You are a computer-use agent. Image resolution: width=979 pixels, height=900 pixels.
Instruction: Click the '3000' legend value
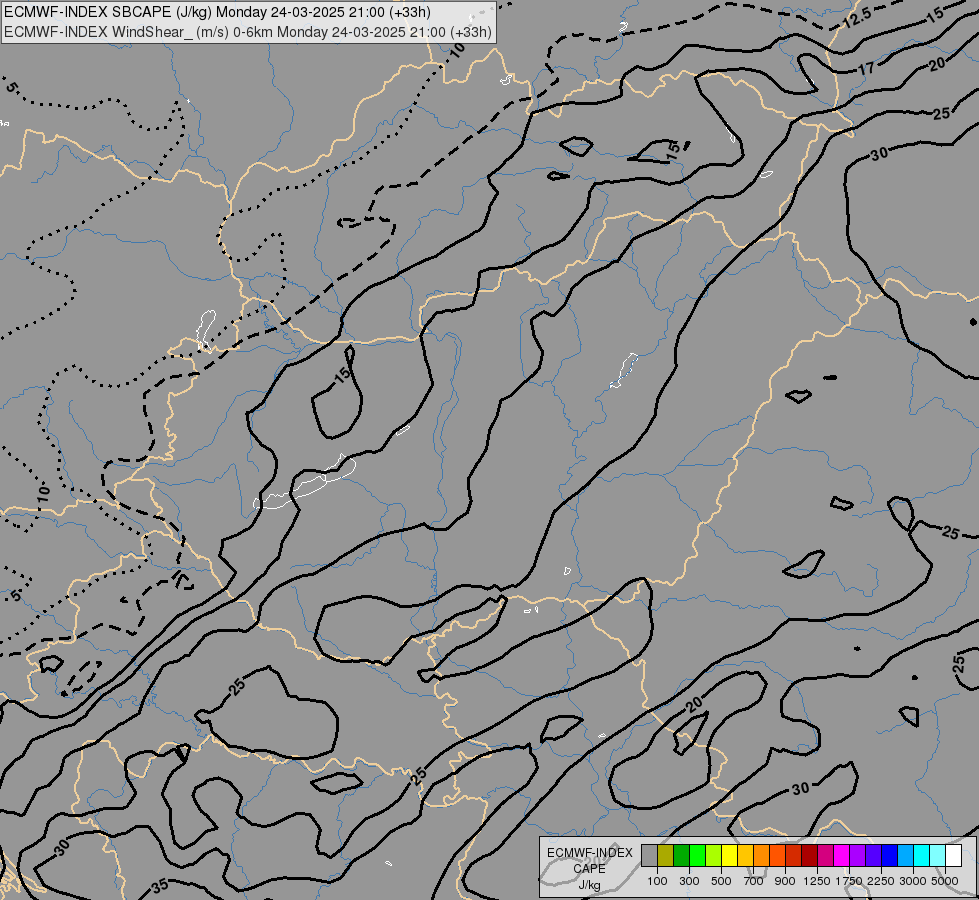(x=913, y=881)
